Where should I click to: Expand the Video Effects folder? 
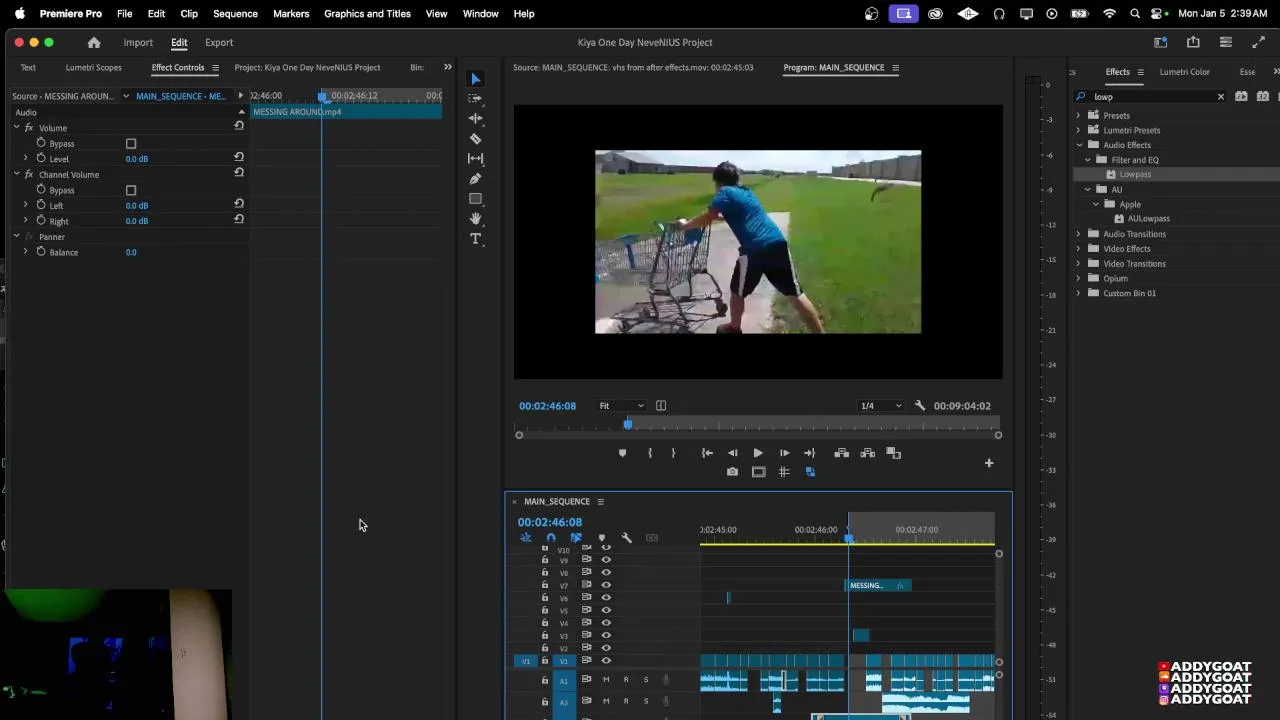pyautogui.click(x=1079, y=249)
